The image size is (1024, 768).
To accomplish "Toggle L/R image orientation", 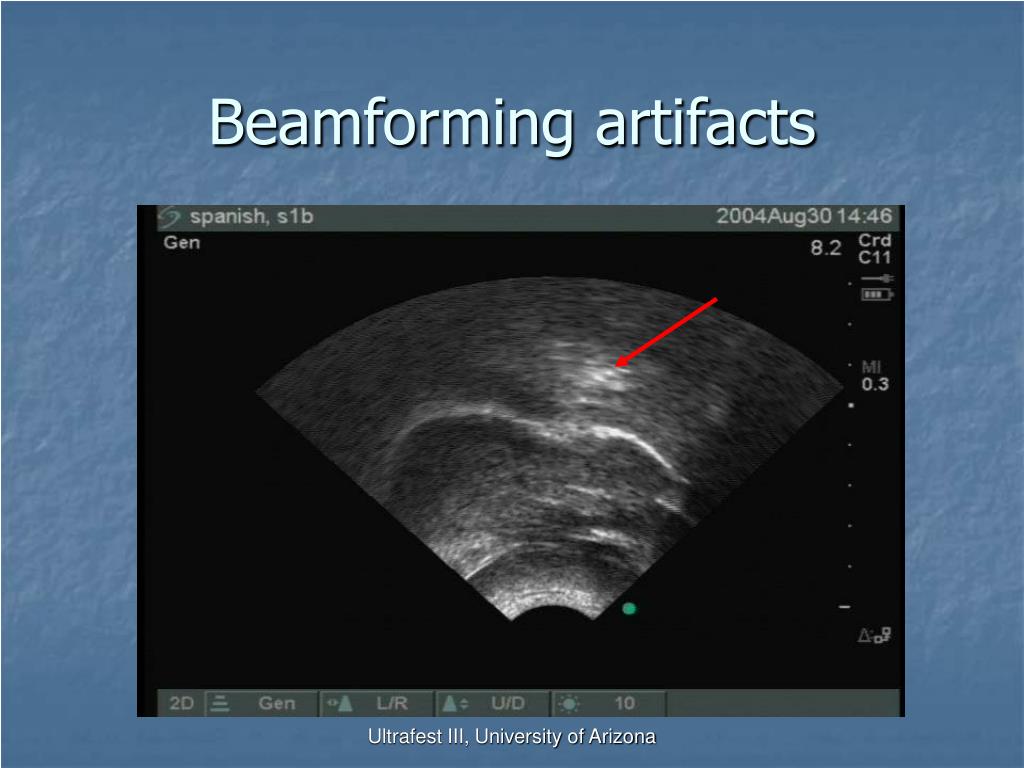I will pos(392,703).
